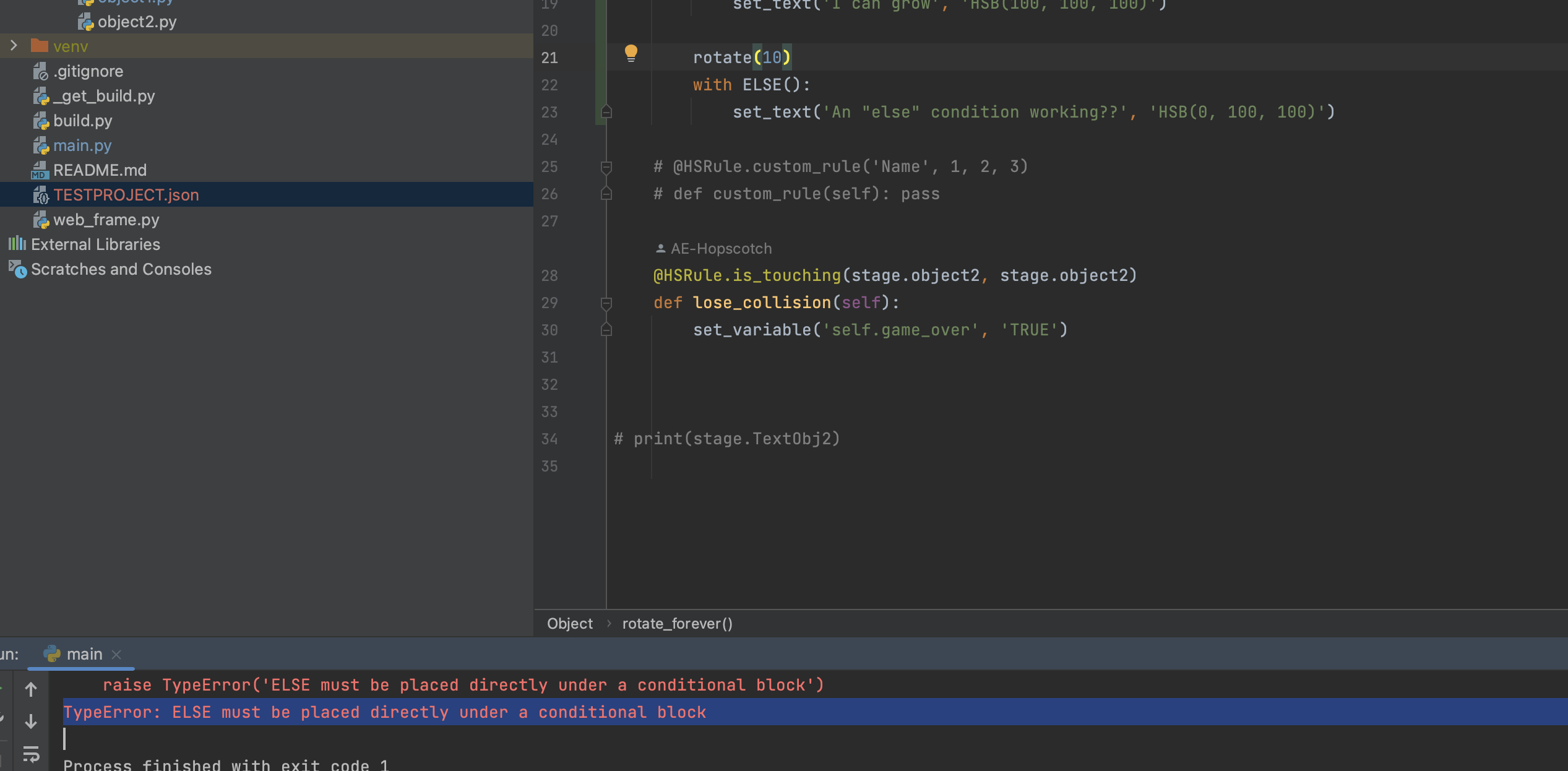1568x771 pixels.
Task: Click the AE-Hopscotch author annotation
Action: (720, 249)
